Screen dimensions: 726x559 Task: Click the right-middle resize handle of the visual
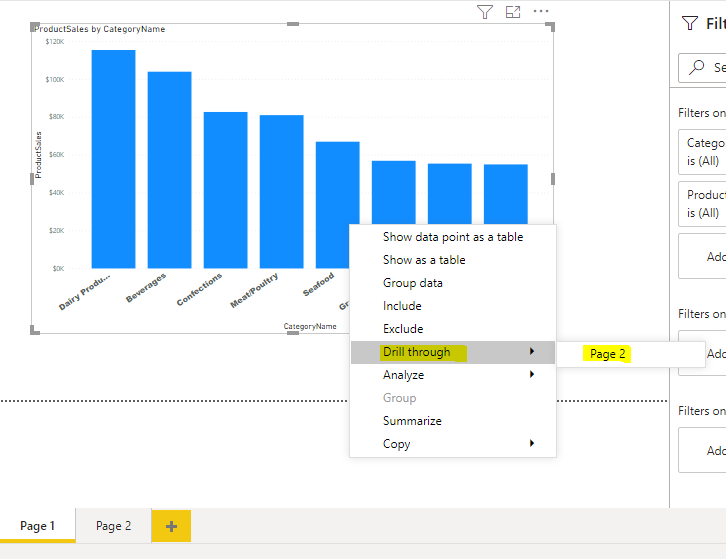click(x=553, y=179)
